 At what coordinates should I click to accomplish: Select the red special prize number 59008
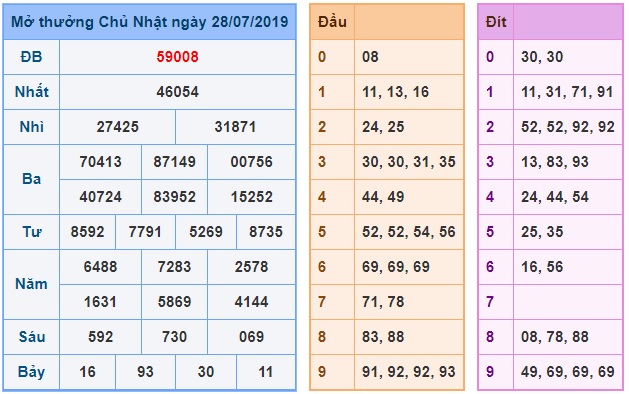pos(177,57)
